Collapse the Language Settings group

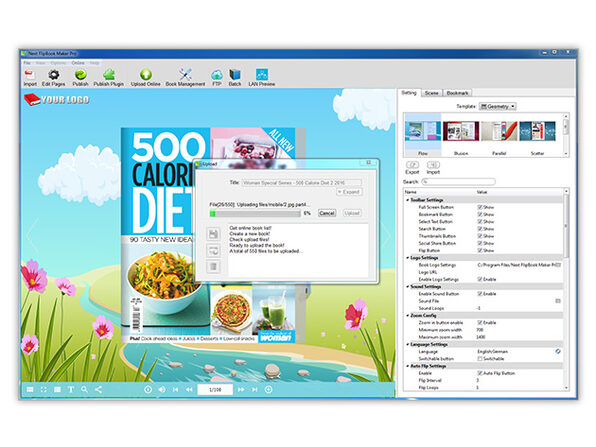click(407, 344)
